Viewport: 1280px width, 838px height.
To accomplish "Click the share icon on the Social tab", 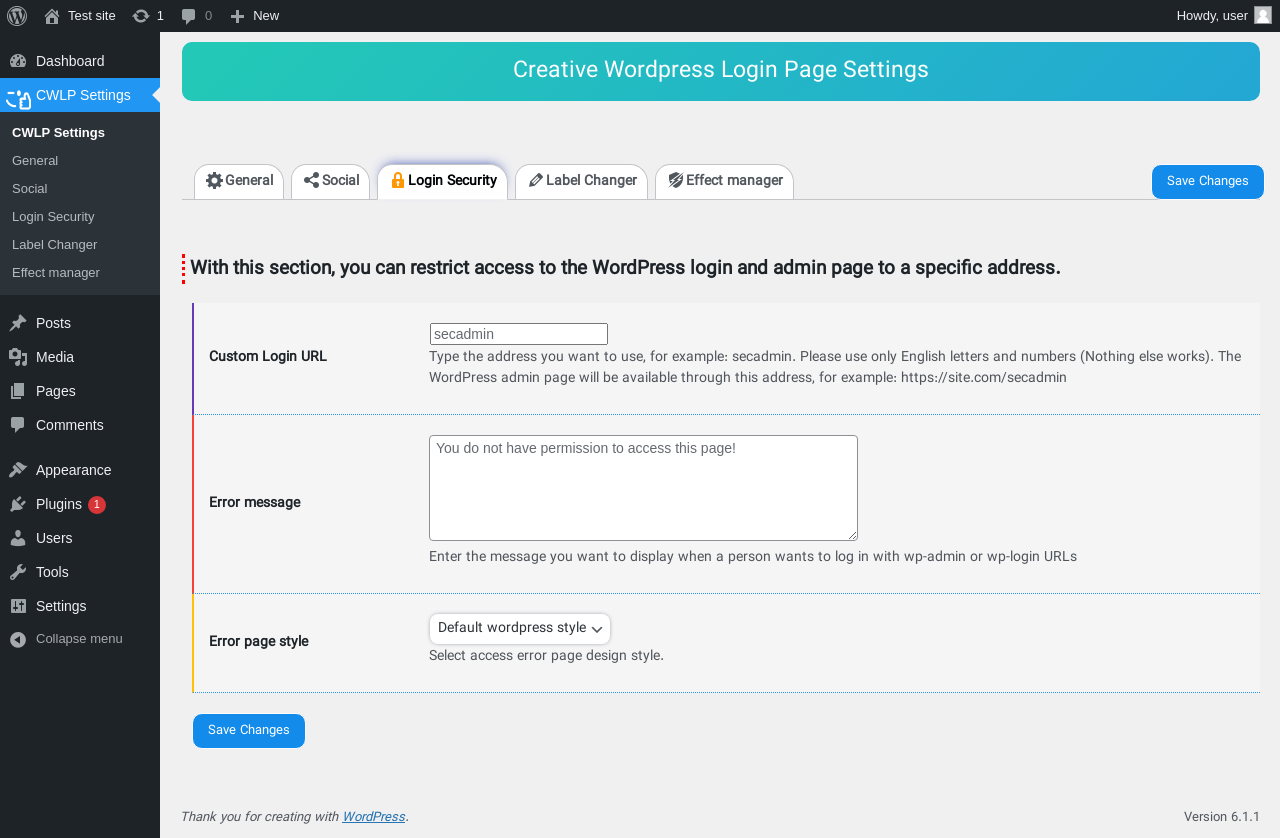I will point(311,180).
